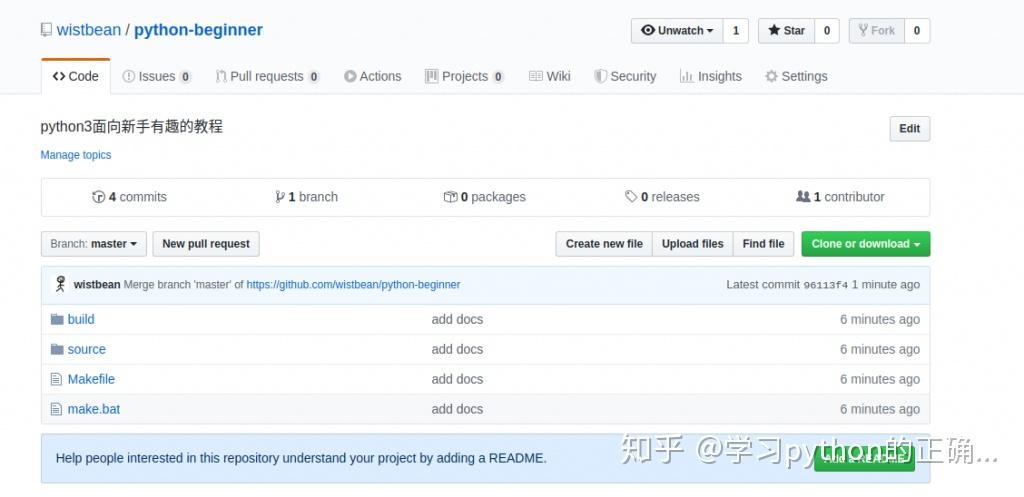Image resolution: width=1024 pixels, height=497 pixels.
Task: Expand the Branch: master selector
Action: (x=94, y=244)
